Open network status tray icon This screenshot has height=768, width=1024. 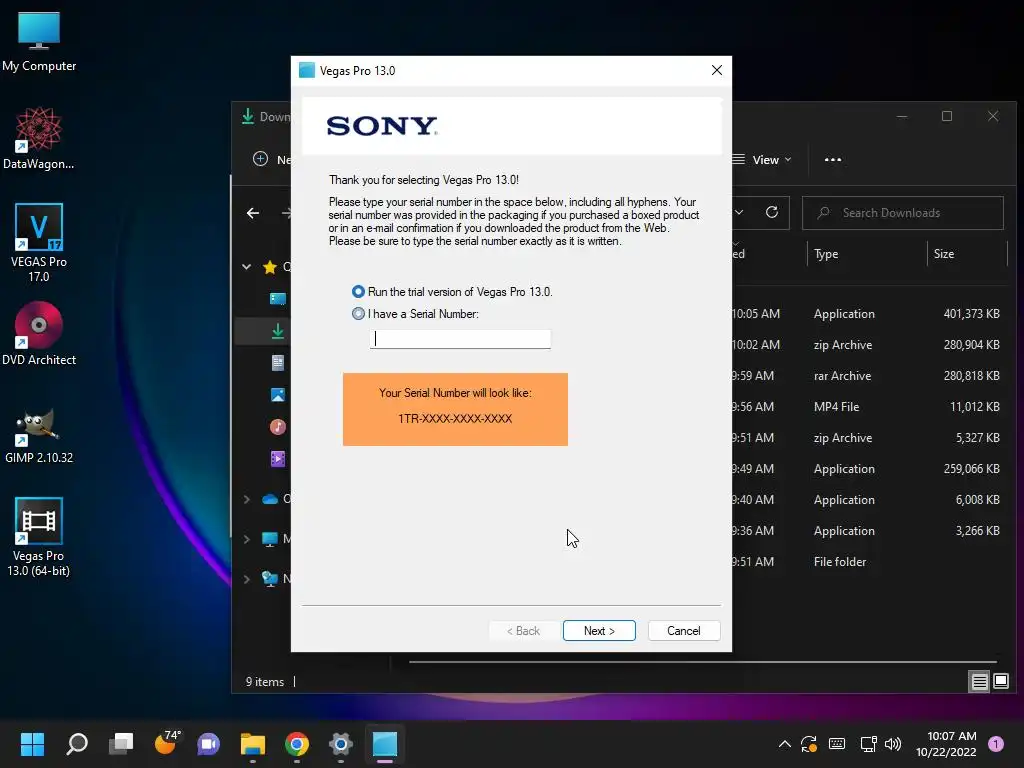[868, 744]
